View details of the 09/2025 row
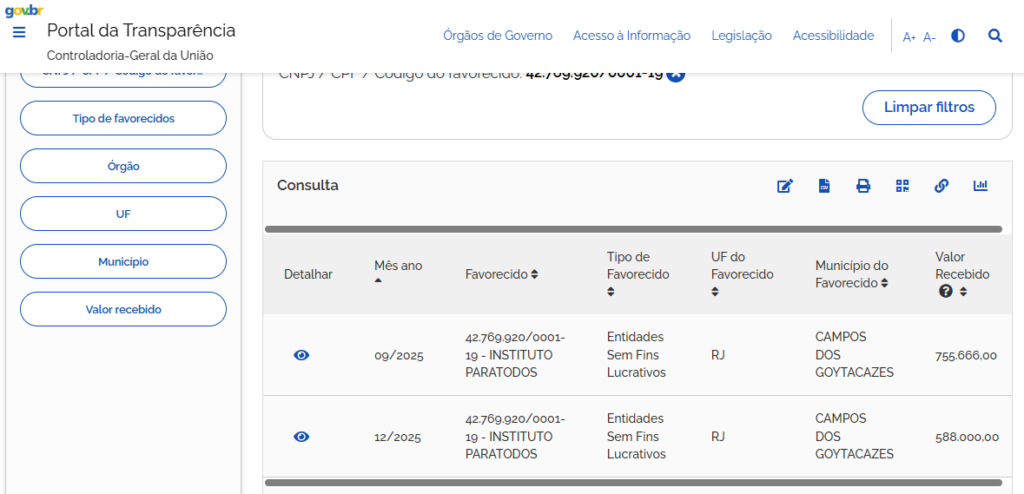This screenshot has width=1024, height=494. (x=302, y=355)
